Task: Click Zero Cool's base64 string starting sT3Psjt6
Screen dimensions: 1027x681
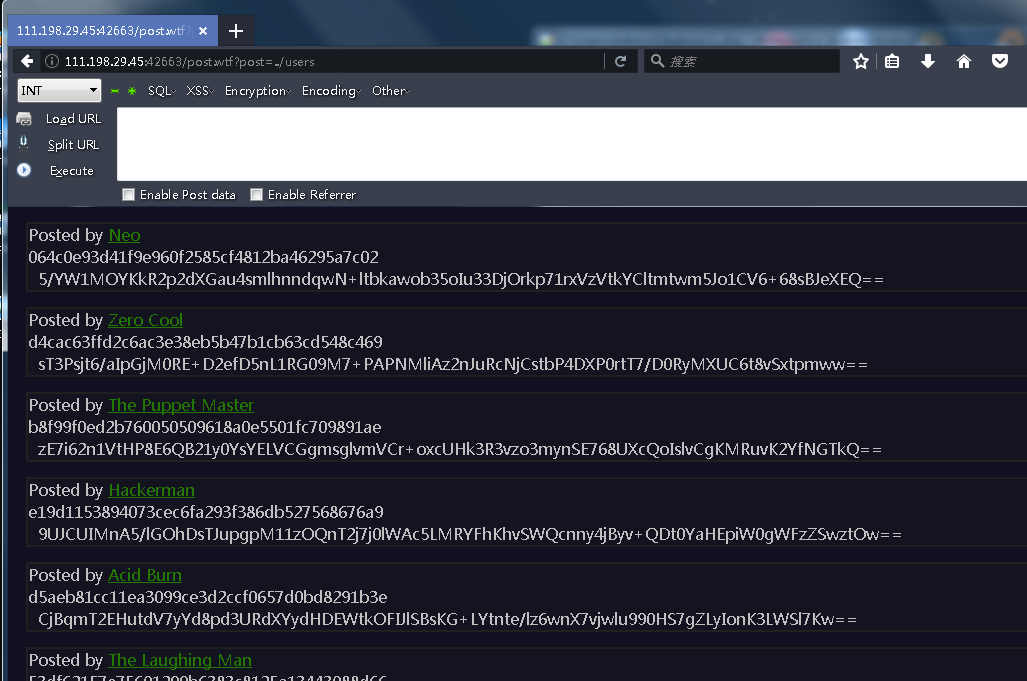Action: (453, 365)
